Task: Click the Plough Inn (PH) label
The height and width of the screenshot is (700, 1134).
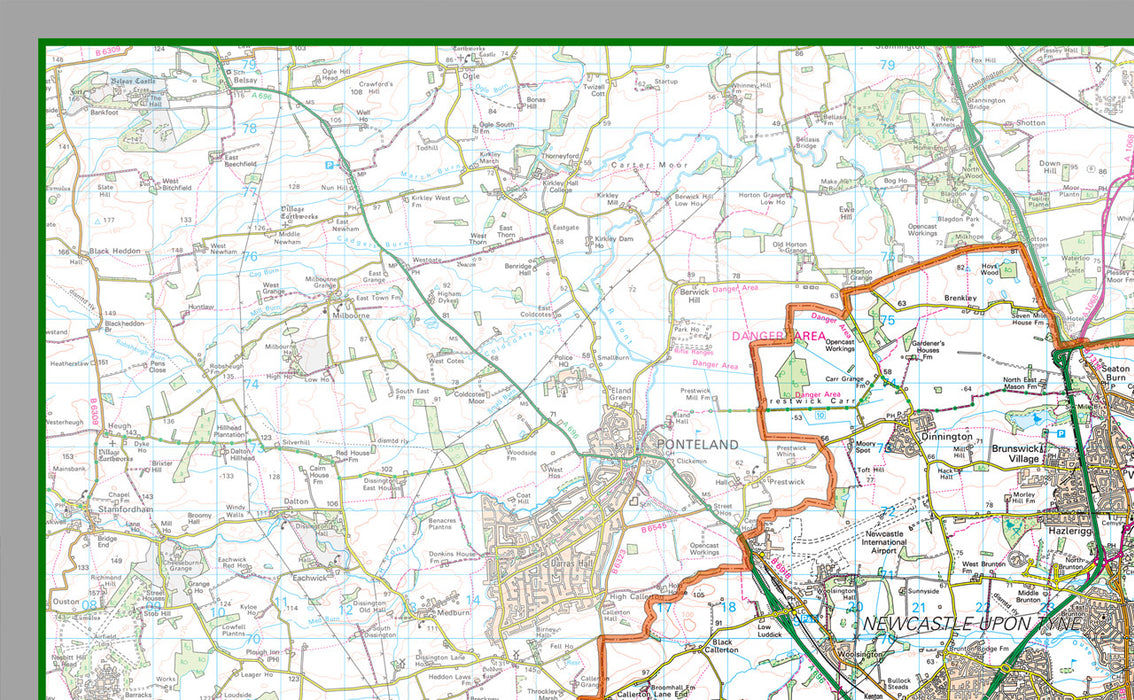Action: pyautogui.click(x=262, y=655)
